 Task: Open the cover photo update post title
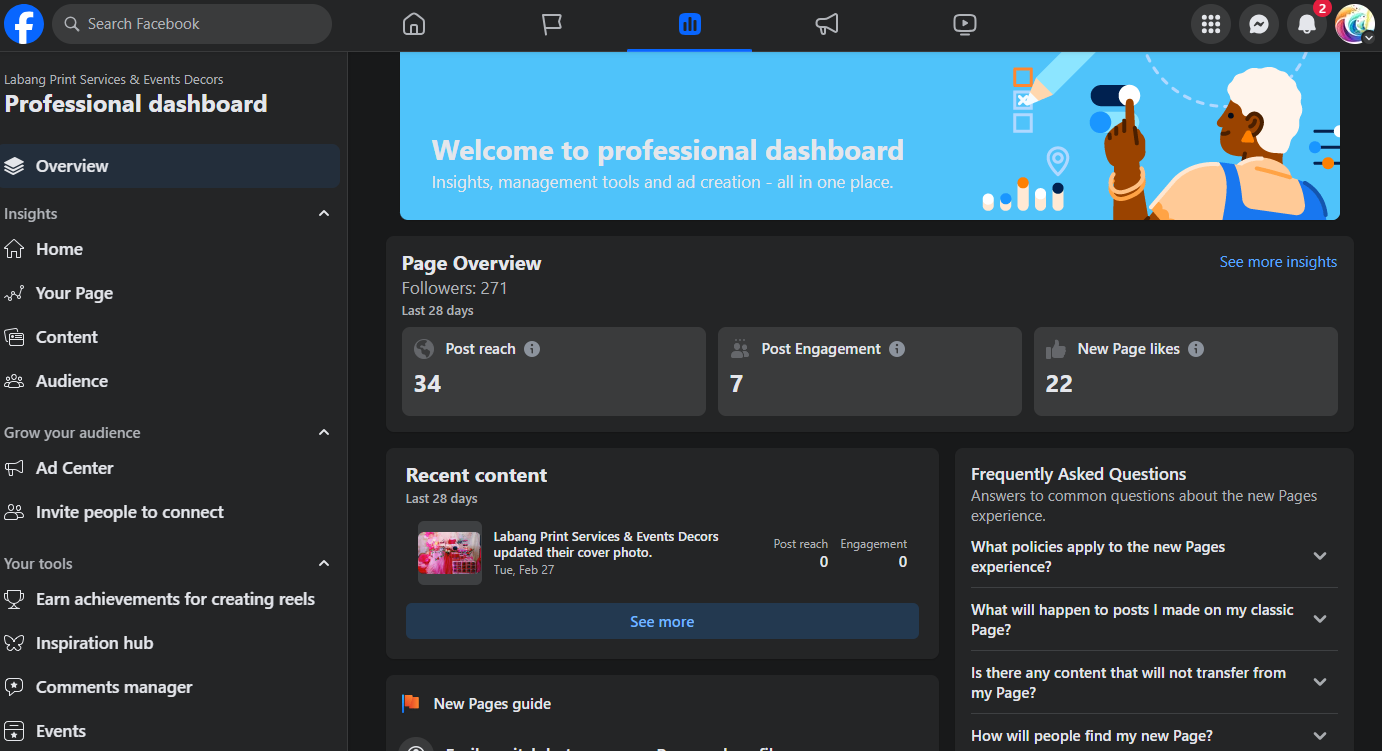(x=606, y=545)
